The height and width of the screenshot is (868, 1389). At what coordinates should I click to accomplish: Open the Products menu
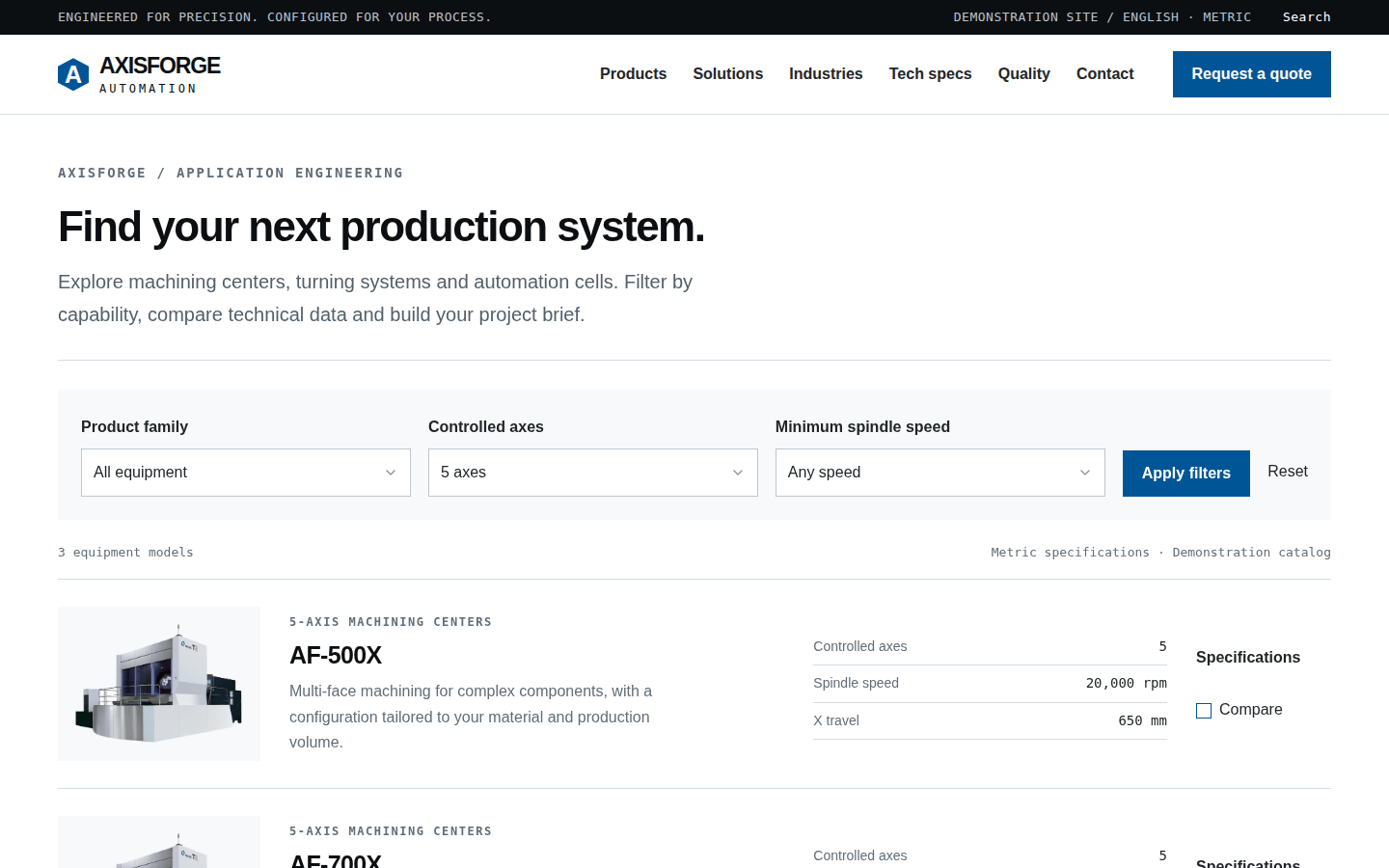(633, 74)
